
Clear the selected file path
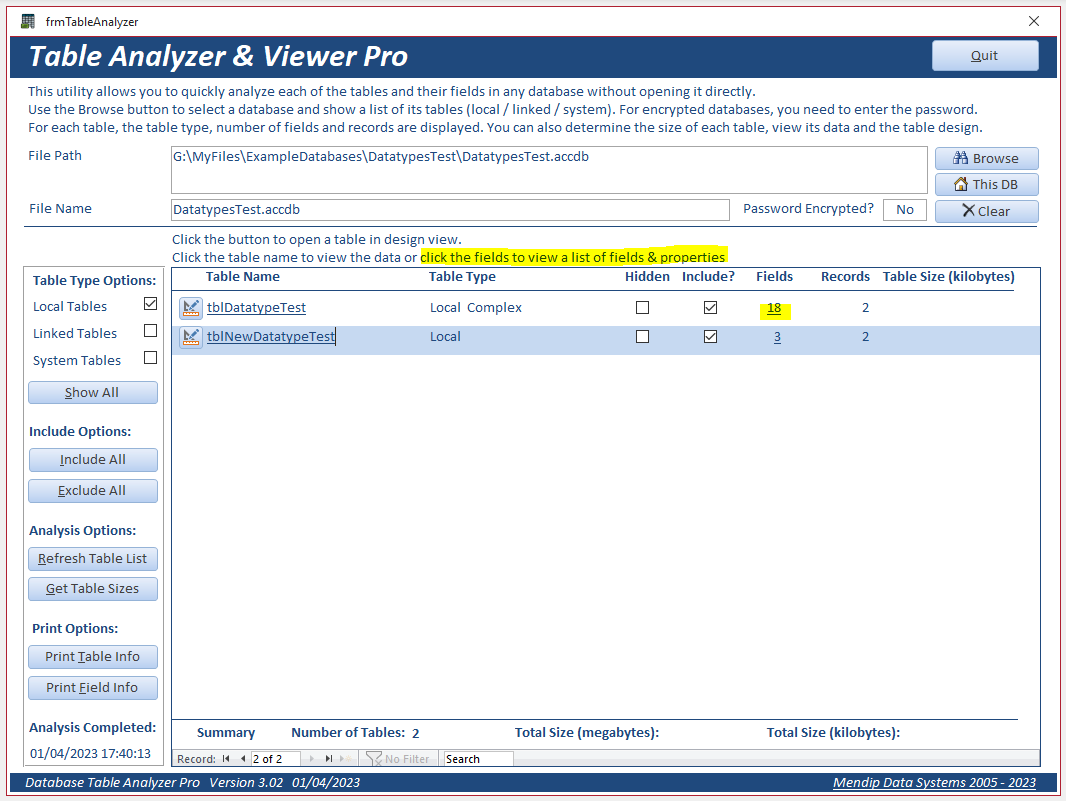click(x=986, y=211)
